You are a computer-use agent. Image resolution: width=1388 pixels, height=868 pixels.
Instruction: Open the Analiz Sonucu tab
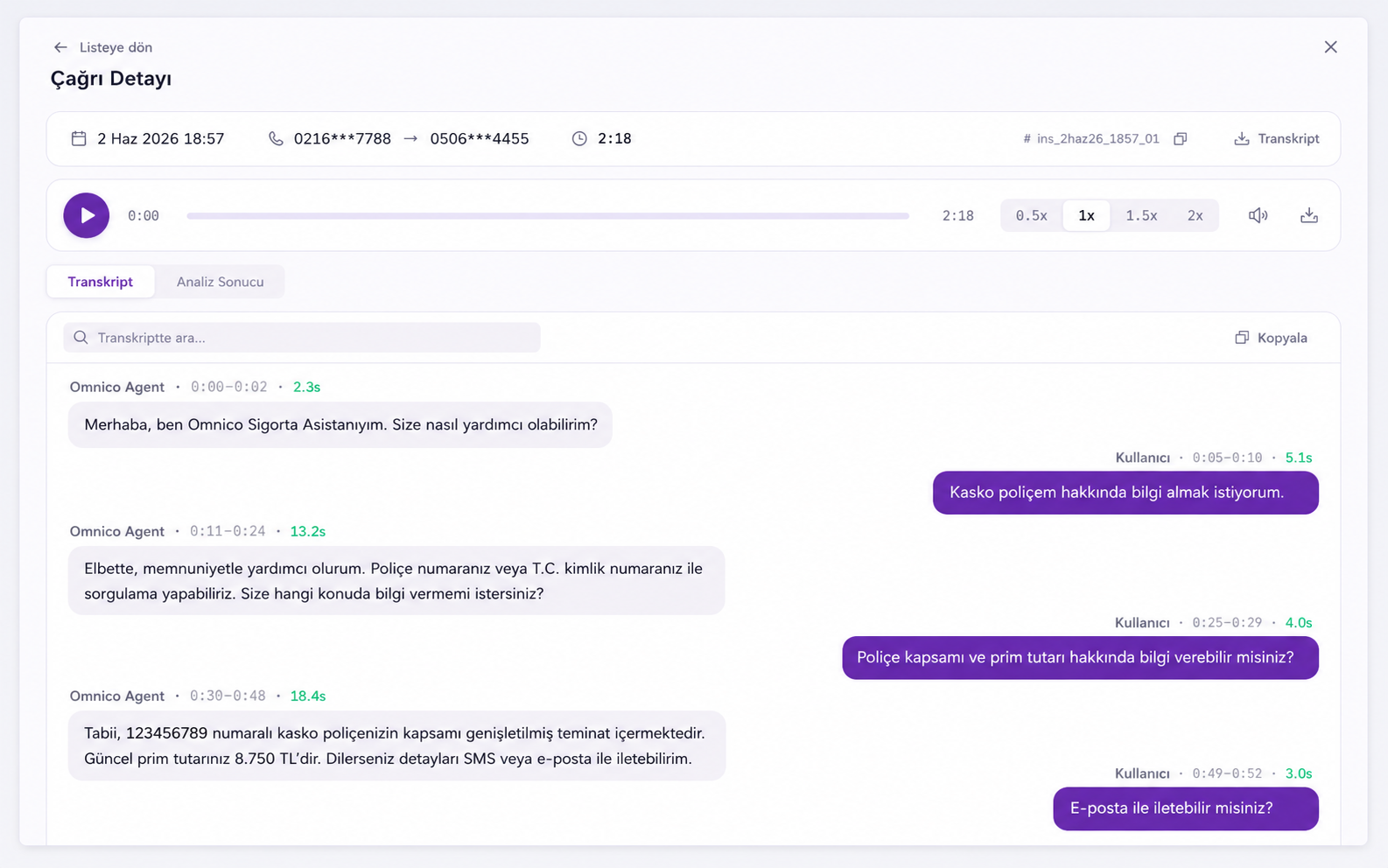click(220, 282)
